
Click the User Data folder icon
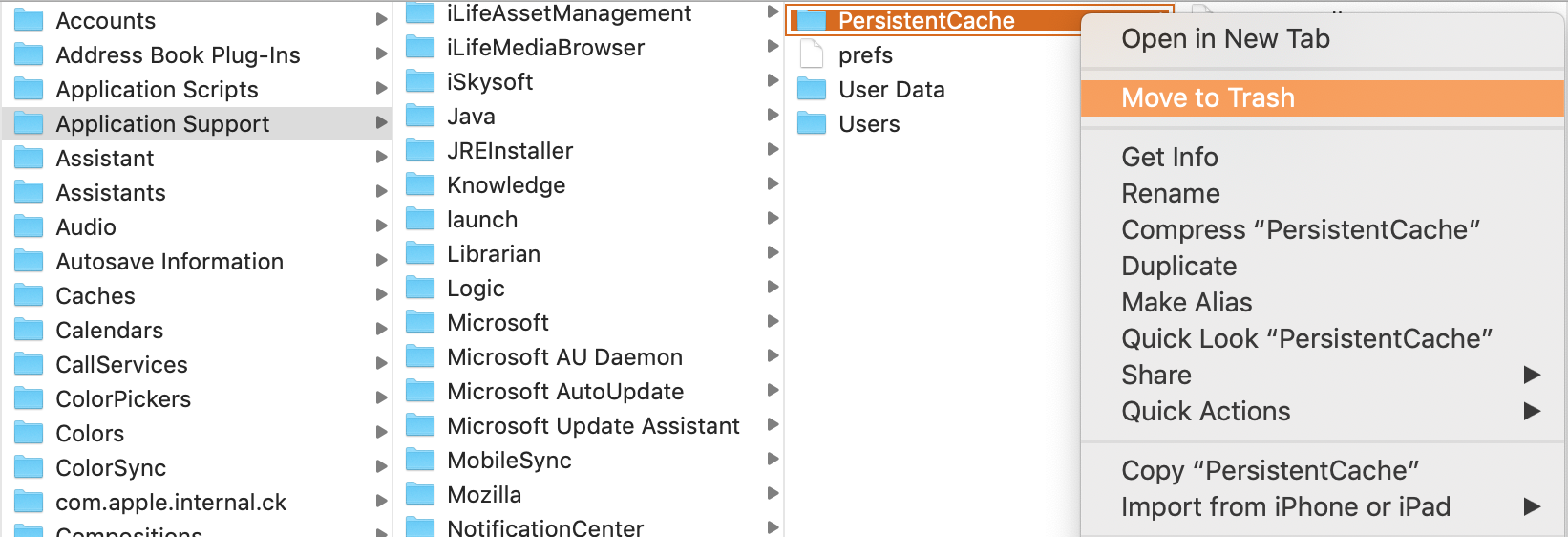click(x=812, y=89)
